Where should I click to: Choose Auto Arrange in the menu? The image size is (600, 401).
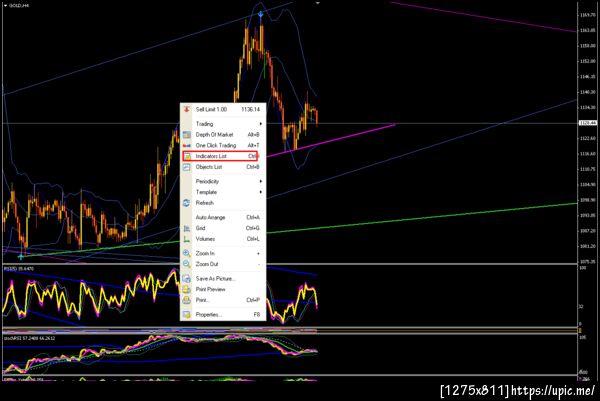coord(223,217)
